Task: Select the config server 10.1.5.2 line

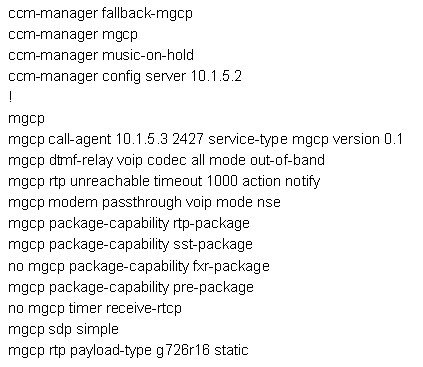Action: [125, 76]
